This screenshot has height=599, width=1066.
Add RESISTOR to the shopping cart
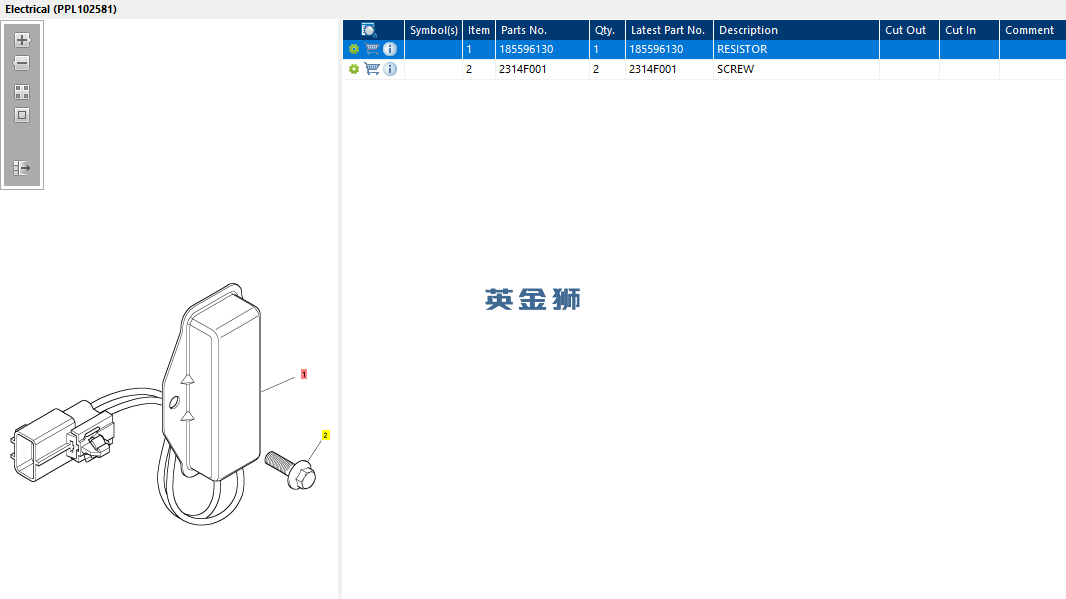coord(372,49)
